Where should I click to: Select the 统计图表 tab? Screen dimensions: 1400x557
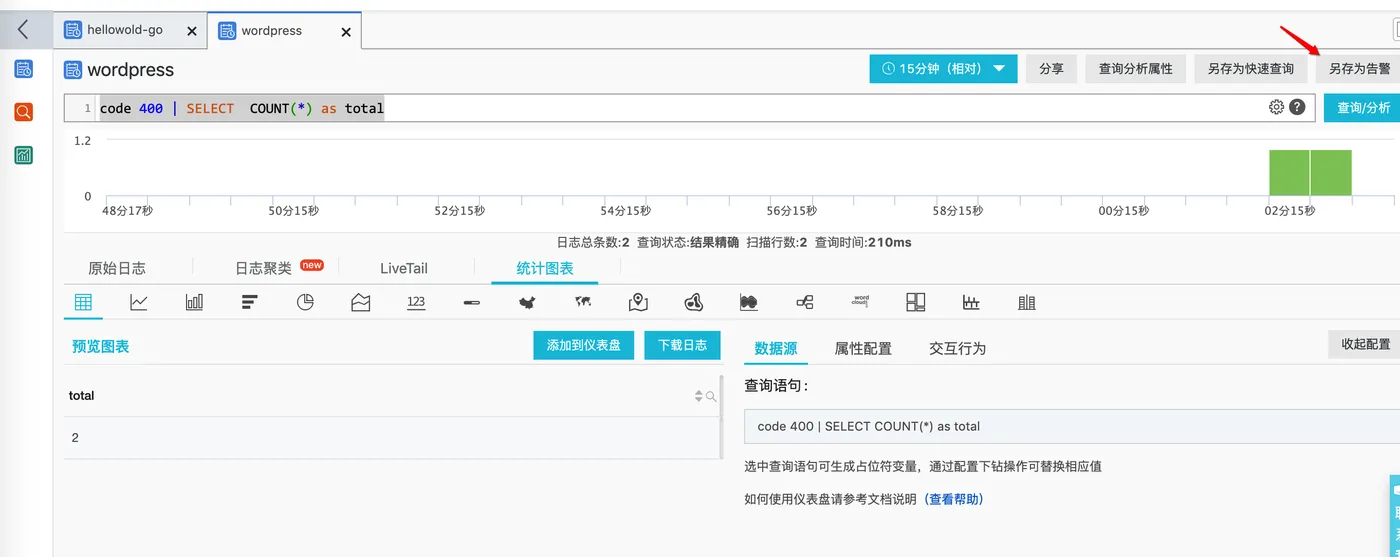[x=545, y=268]
